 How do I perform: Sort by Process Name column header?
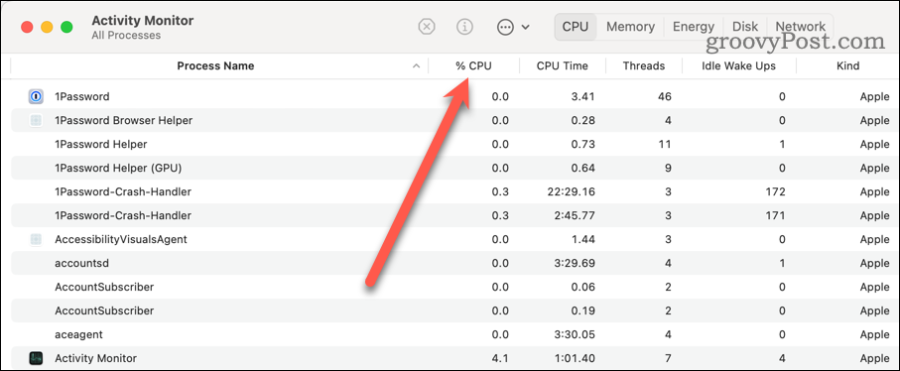click(215, 66)
